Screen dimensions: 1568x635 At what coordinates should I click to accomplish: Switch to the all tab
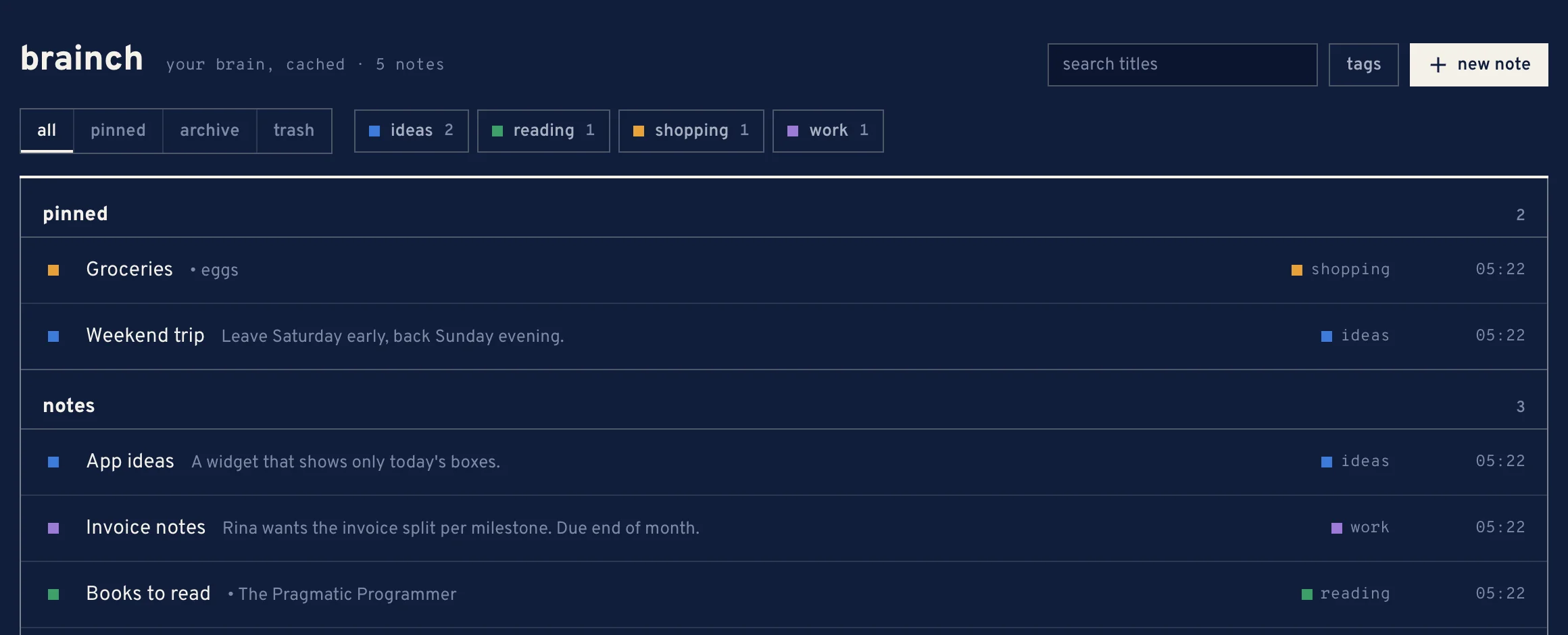[47, 130]
